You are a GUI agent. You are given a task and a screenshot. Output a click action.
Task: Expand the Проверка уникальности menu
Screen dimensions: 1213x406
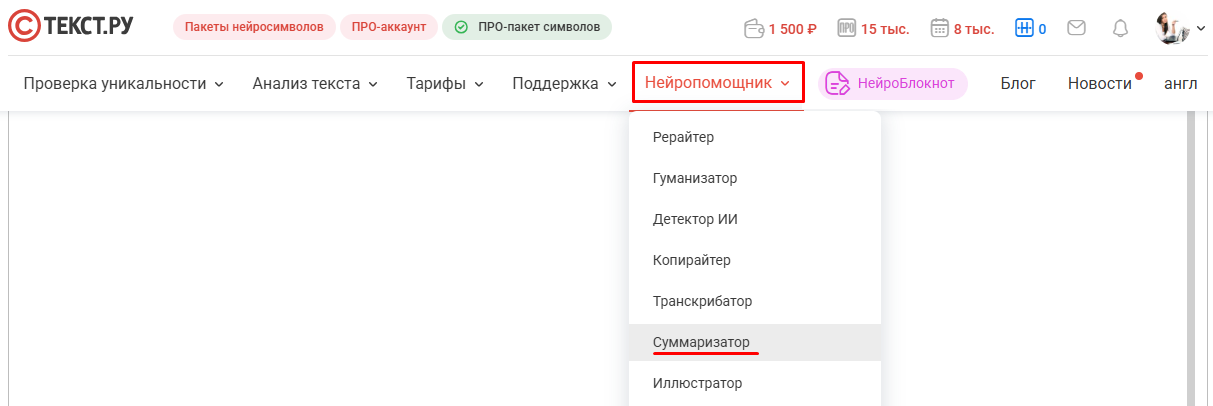(123, 83)
